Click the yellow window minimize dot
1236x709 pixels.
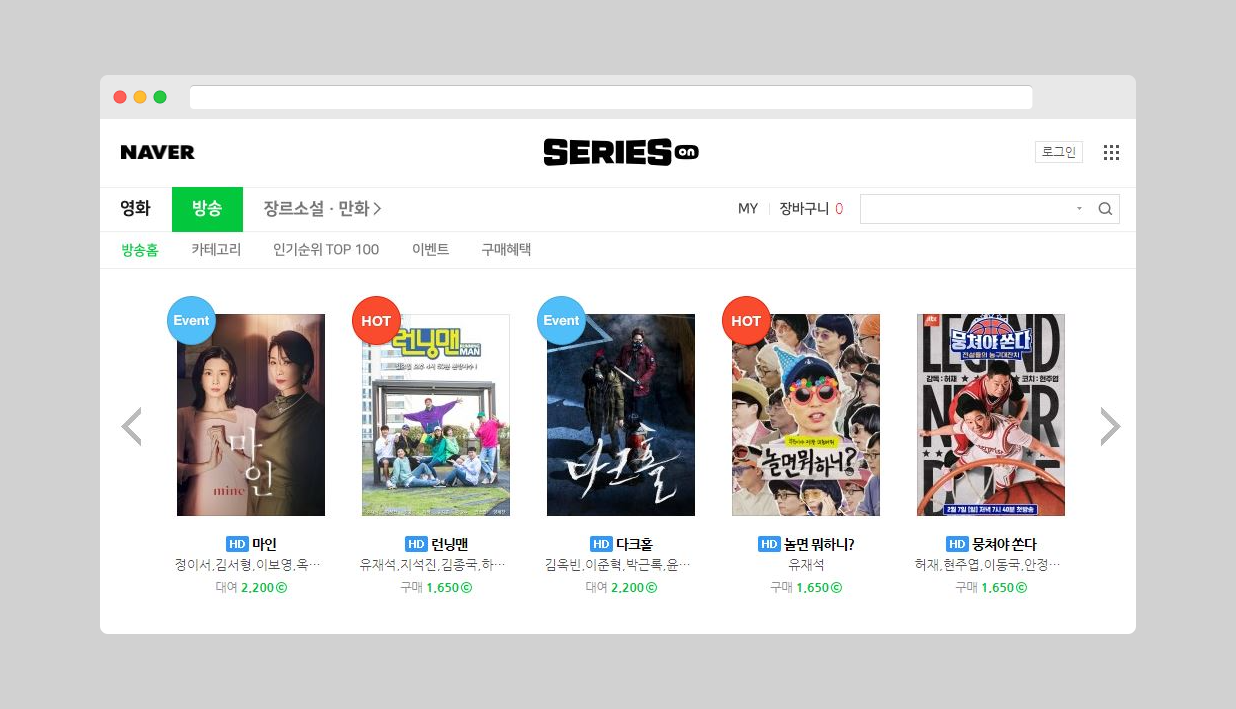click(x=140, y=97)
